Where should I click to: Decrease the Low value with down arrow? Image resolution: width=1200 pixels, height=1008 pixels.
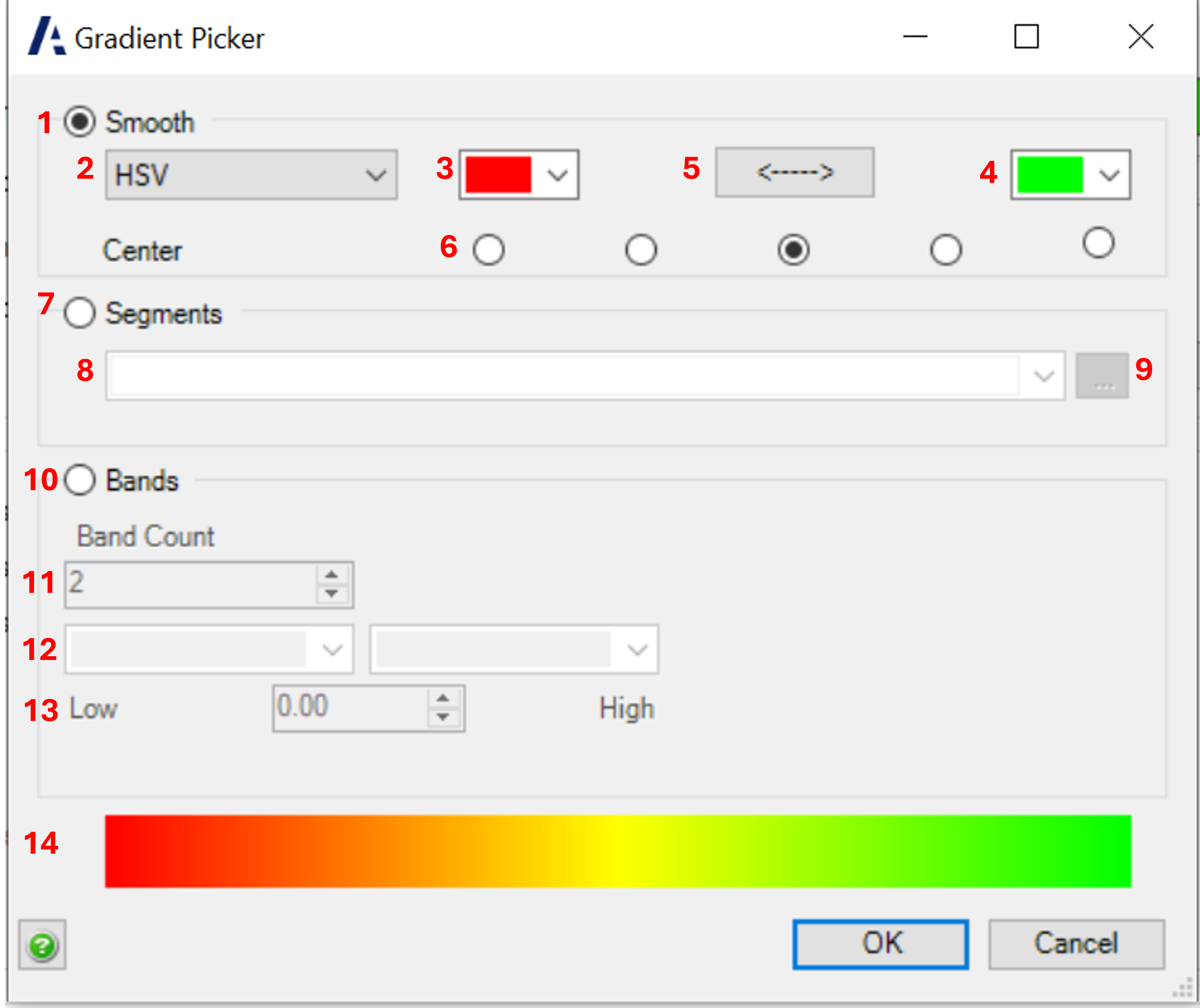click(x=442, y=717)
